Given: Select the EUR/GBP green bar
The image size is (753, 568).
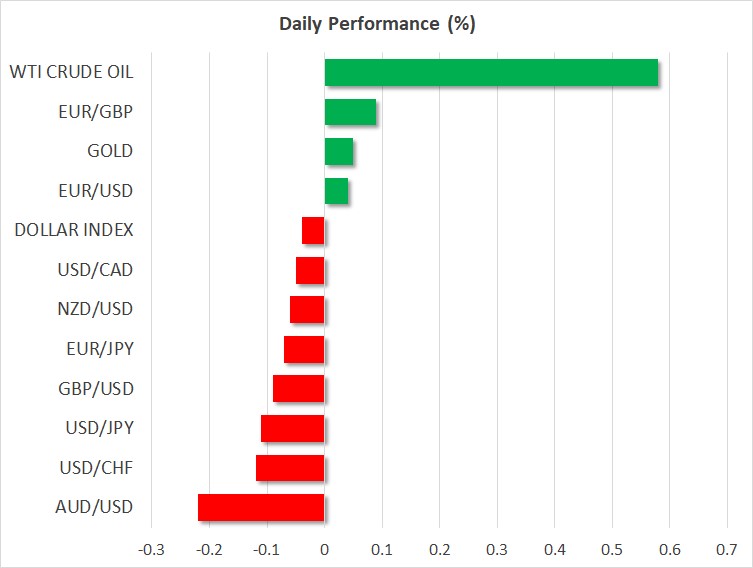Looking at the screenshot, I should coord(351,112).
